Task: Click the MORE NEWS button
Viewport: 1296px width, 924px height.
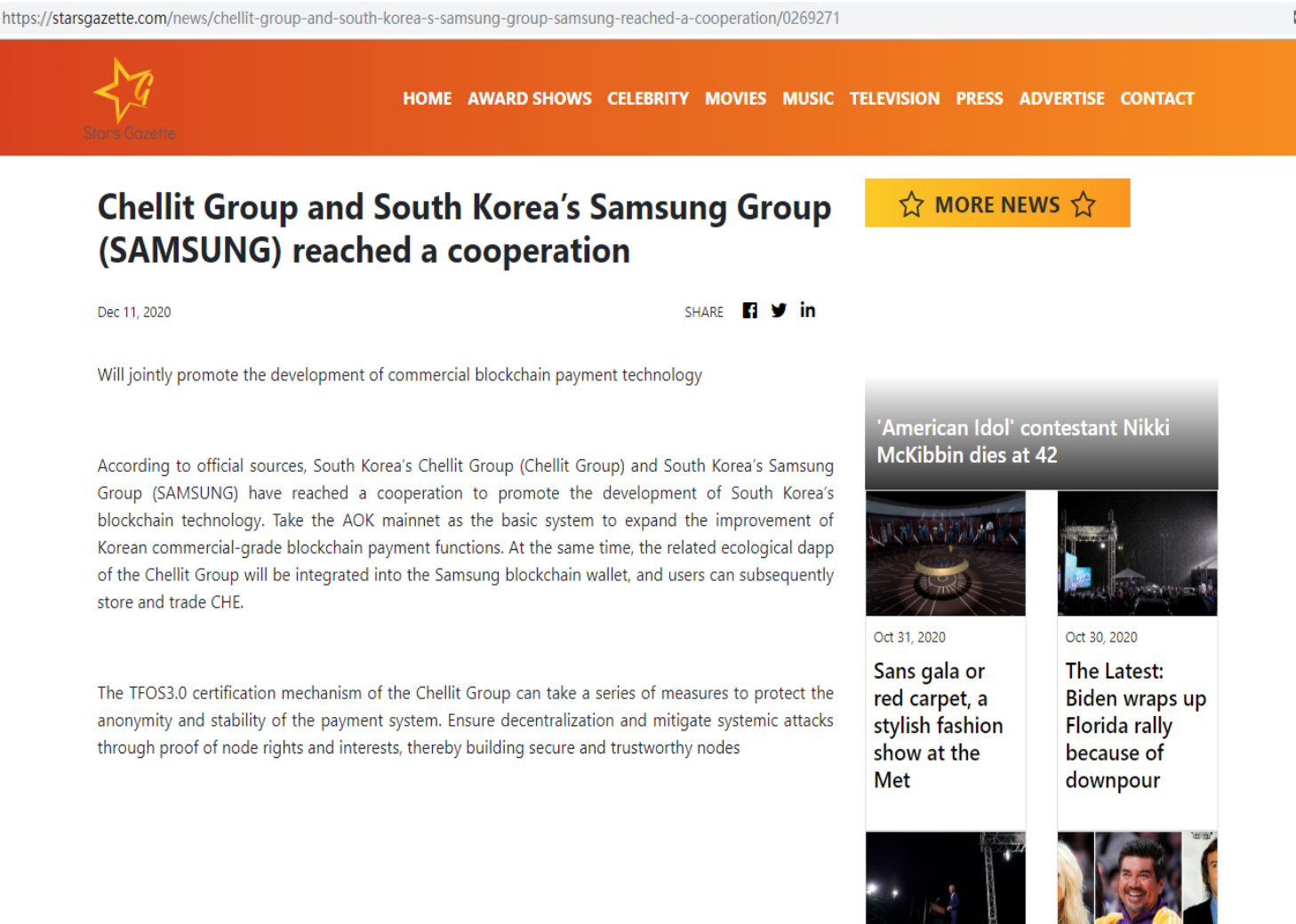Action: (x=997, y=203)
